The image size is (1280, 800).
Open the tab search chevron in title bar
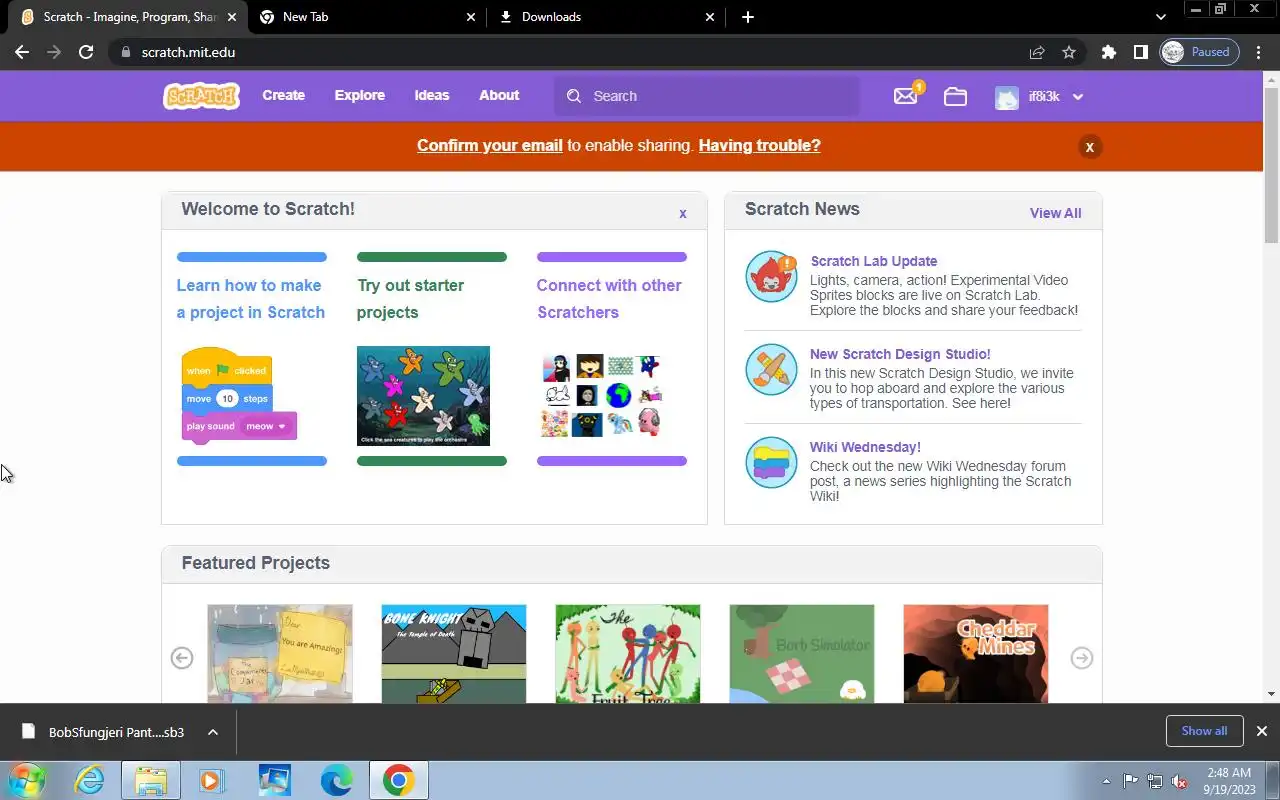click(x=1160, y=17)
